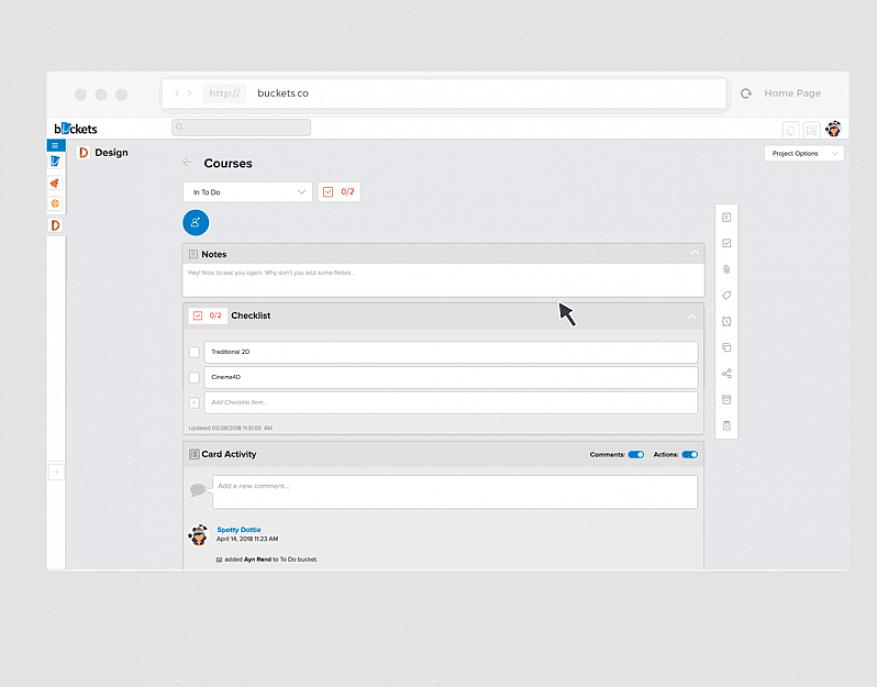Toggle the Actions switch

tap(690, 454)
